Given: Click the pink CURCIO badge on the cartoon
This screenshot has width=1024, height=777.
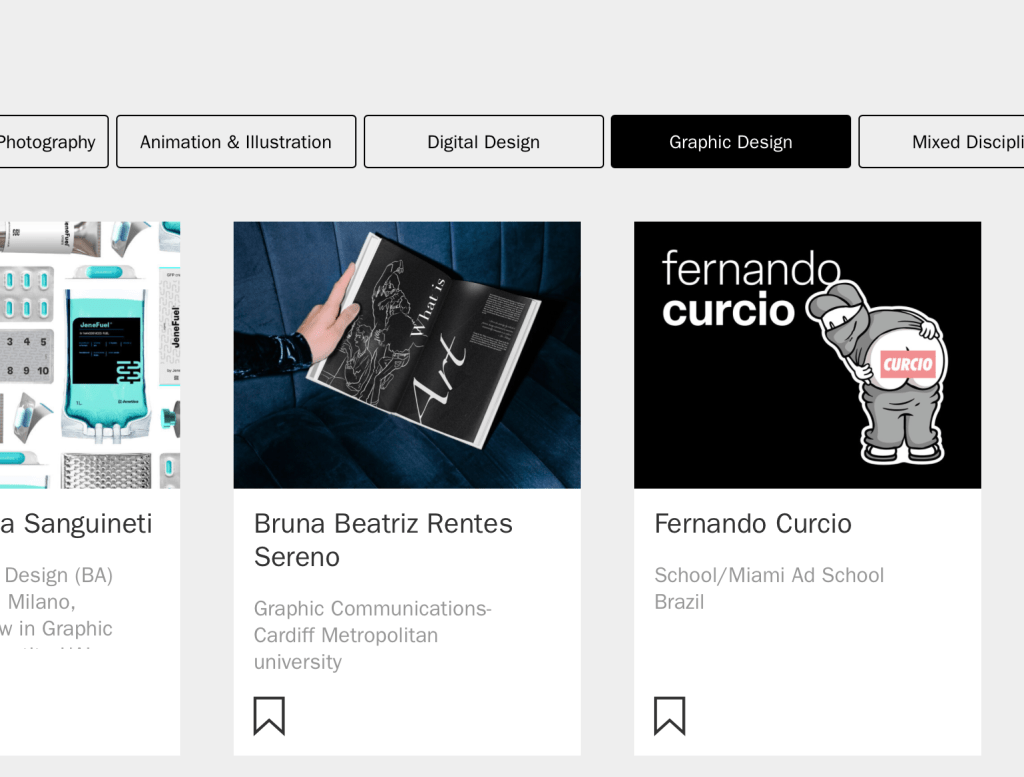Looking at the screenshot, I should pos(907,364).
